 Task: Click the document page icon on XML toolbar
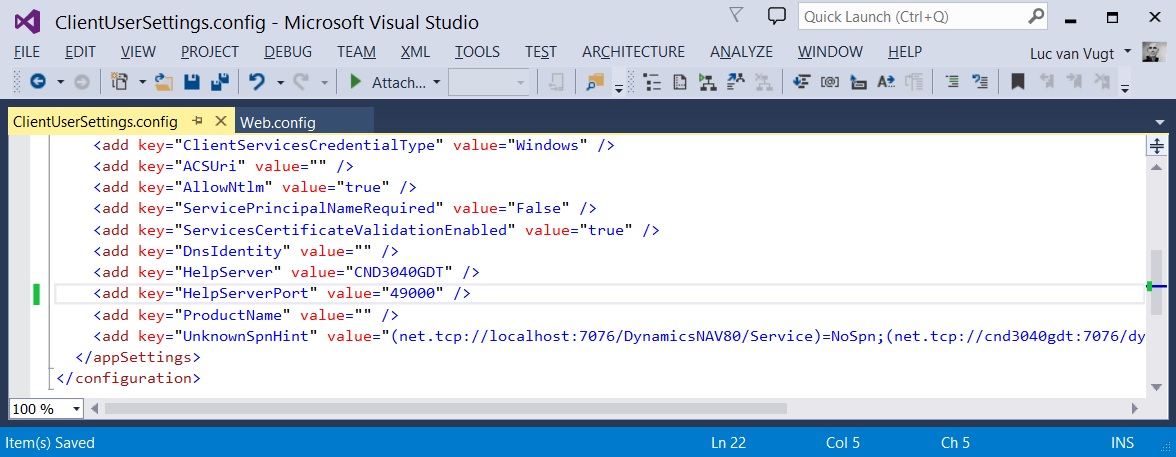pyautogui.click(x=680, y=82)
